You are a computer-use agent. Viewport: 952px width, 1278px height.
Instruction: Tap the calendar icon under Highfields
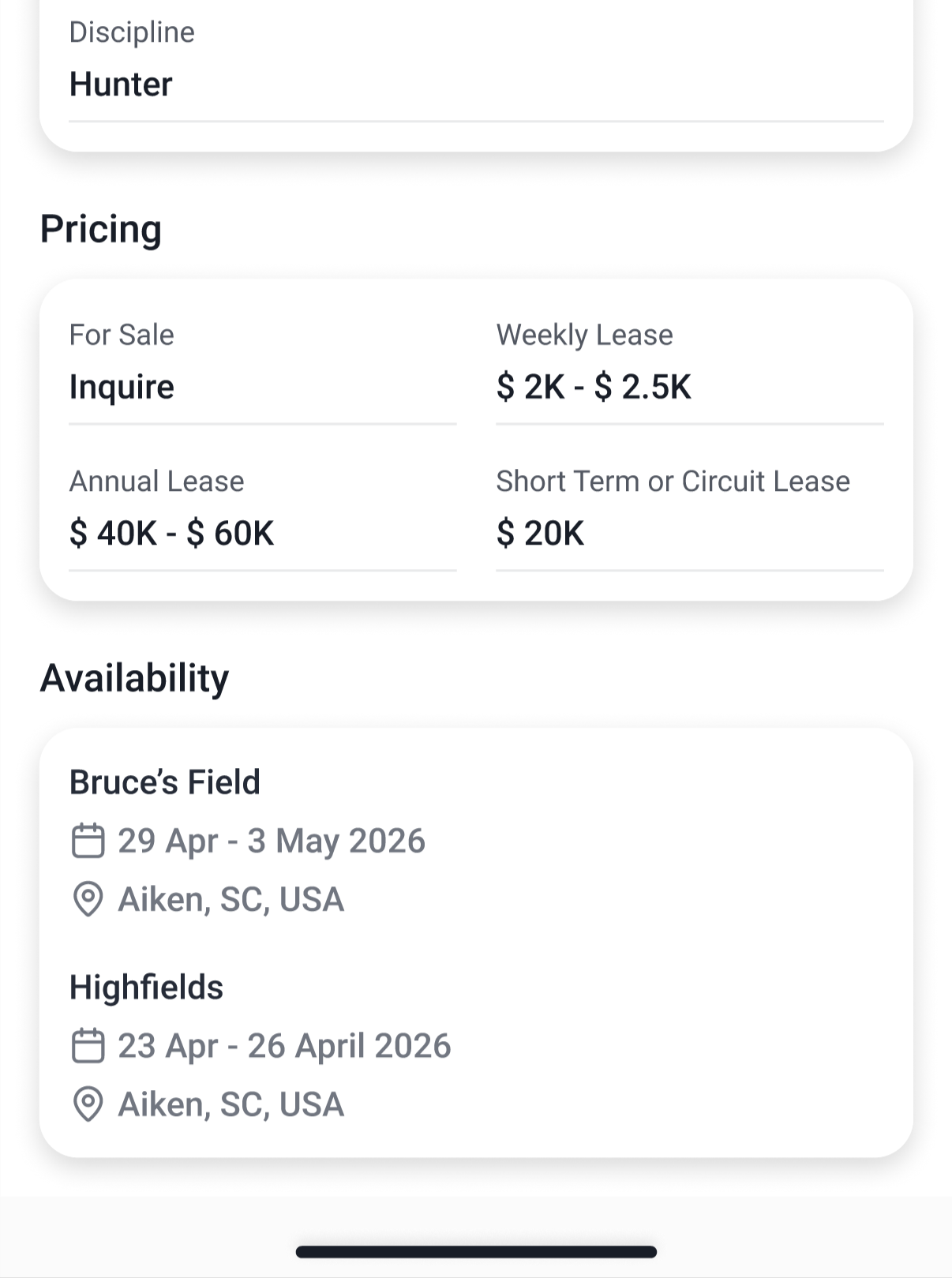pyautogui.click(x=88, y=1046)
